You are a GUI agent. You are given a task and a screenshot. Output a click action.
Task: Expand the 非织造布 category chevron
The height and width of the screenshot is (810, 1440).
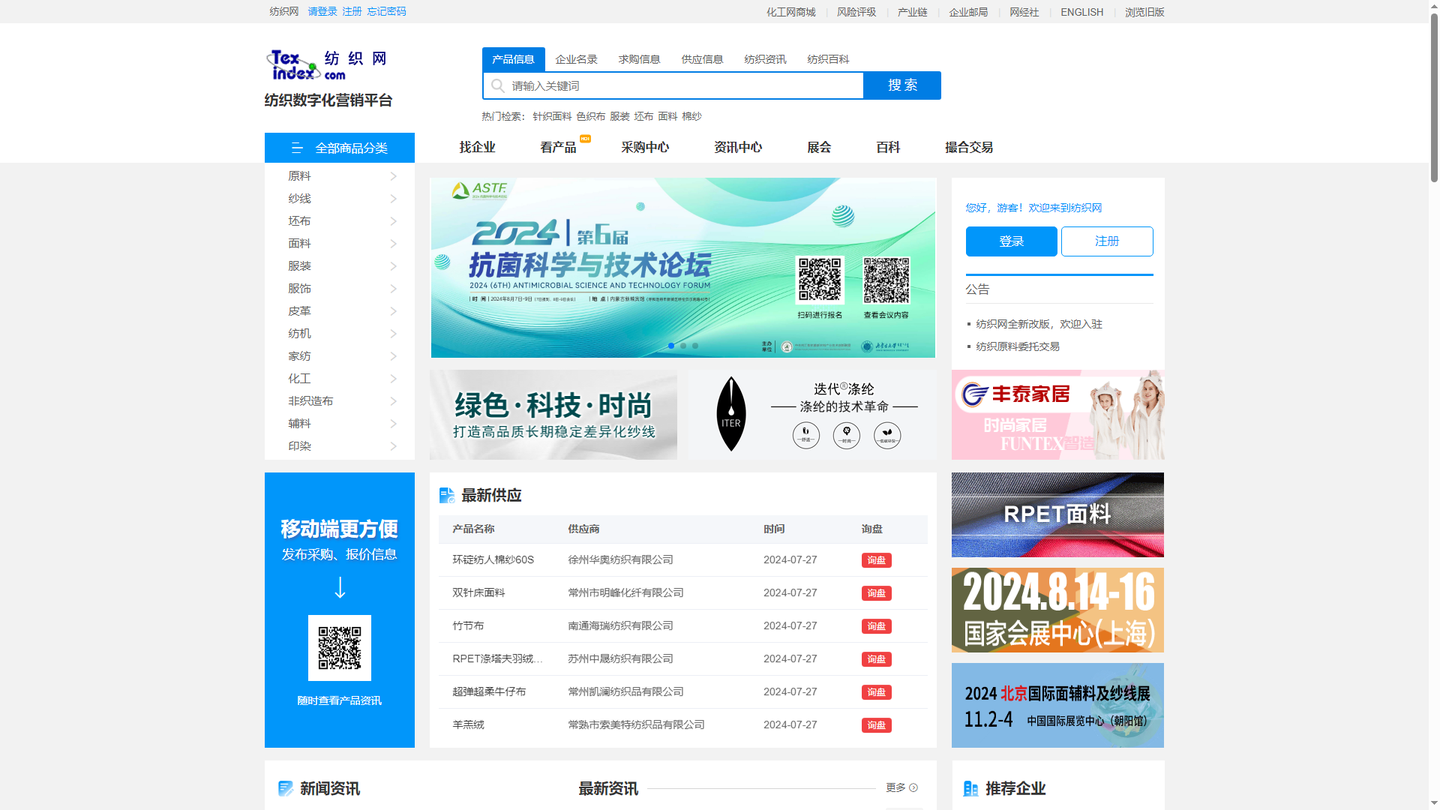[393, 401]
